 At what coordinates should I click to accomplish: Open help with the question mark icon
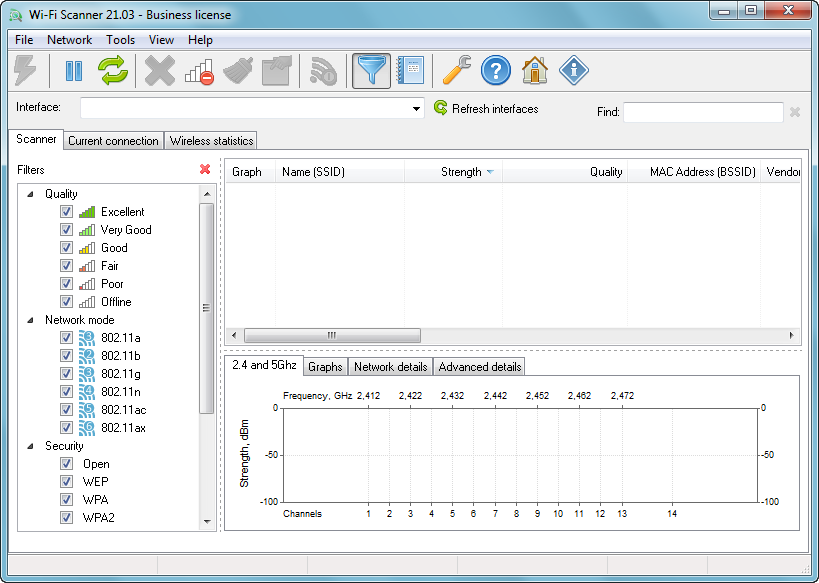(496, 71)
